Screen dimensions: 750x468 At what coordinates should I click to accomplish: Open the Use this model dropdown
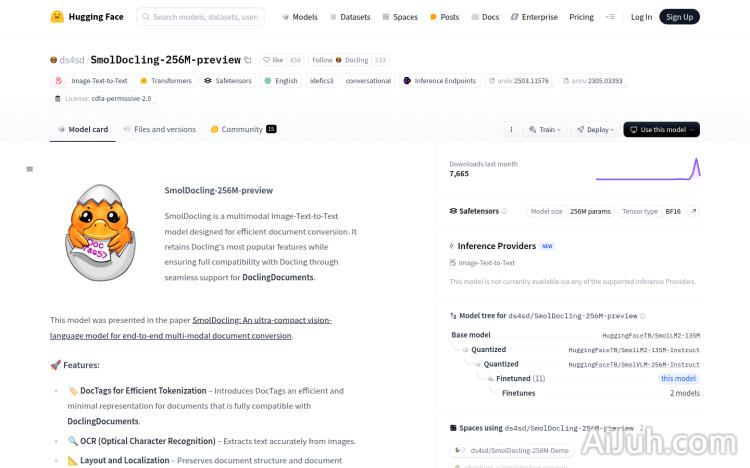click(661, 129)
